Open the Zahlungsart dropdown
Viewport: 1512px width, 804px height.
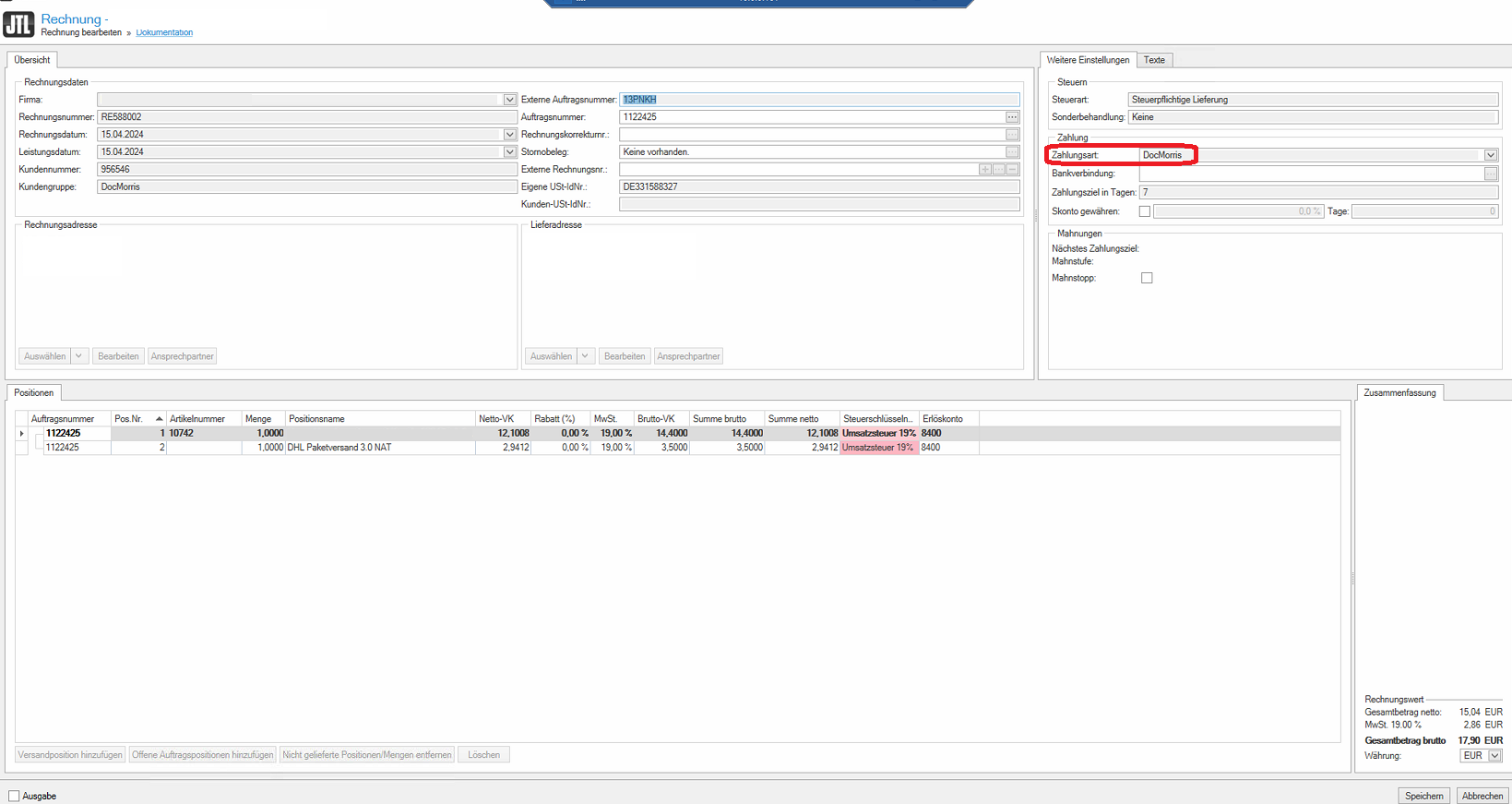1491,155
